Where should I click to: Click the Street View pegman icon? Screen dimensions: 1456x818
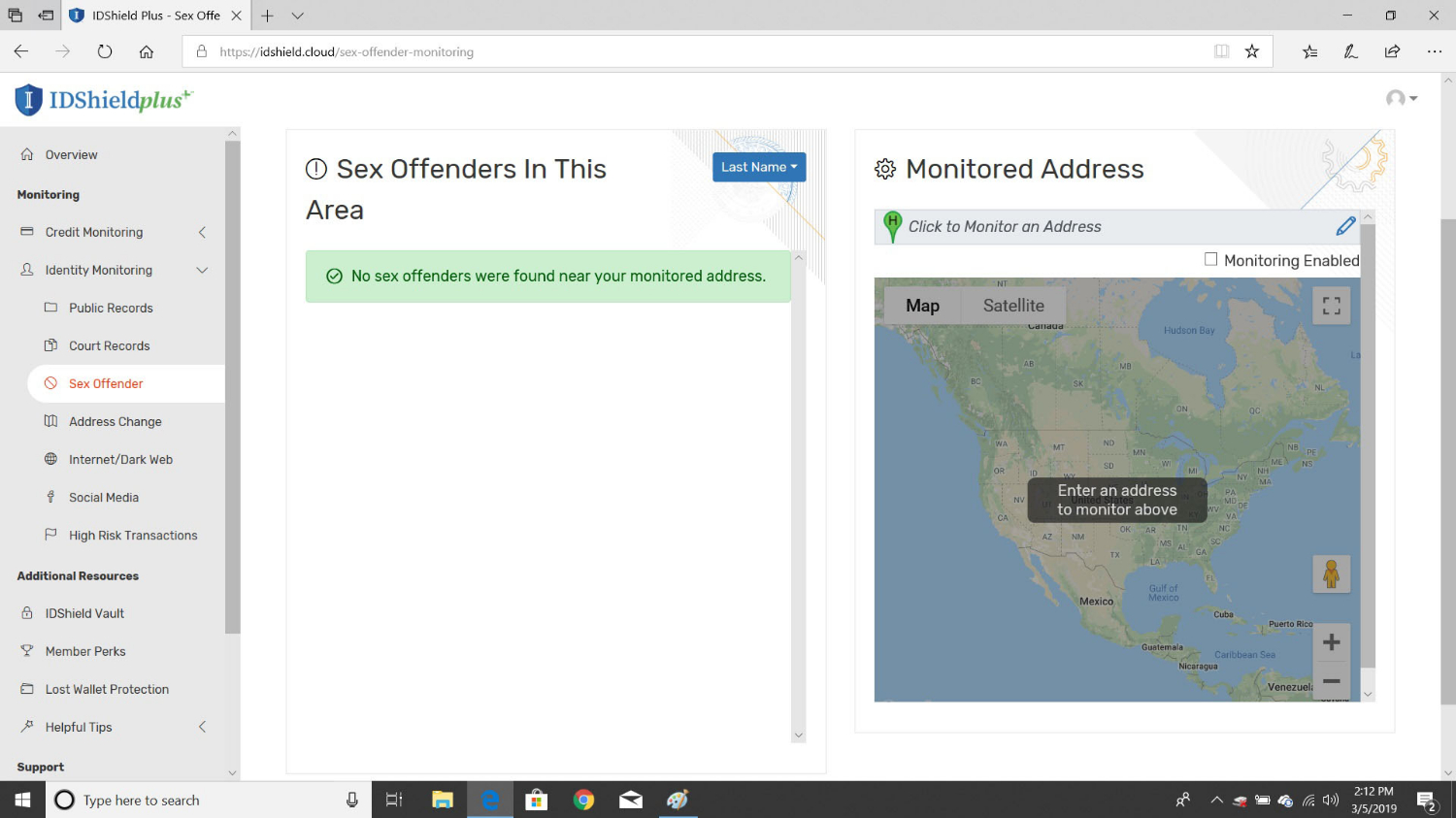(1332, 573)
